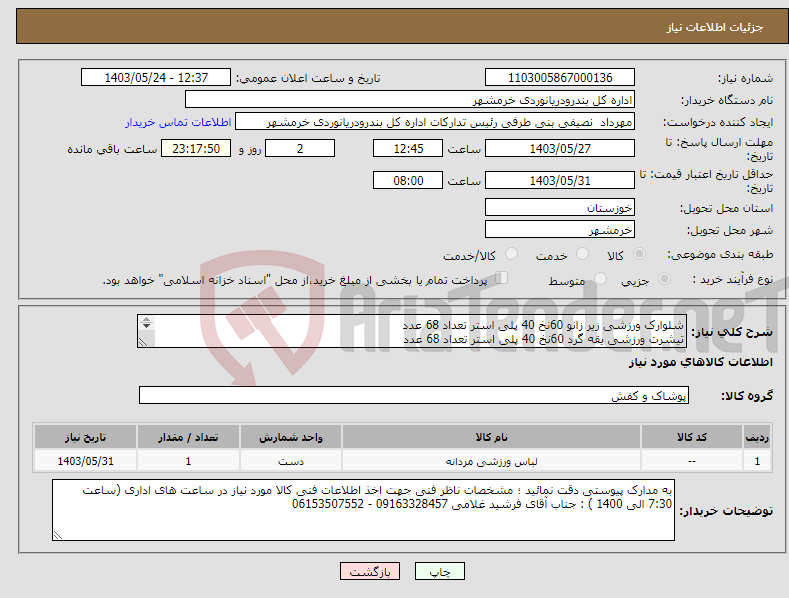Screen dimensions: 789x598
Task: Click the general description text area
Action: tap(412, 331)
